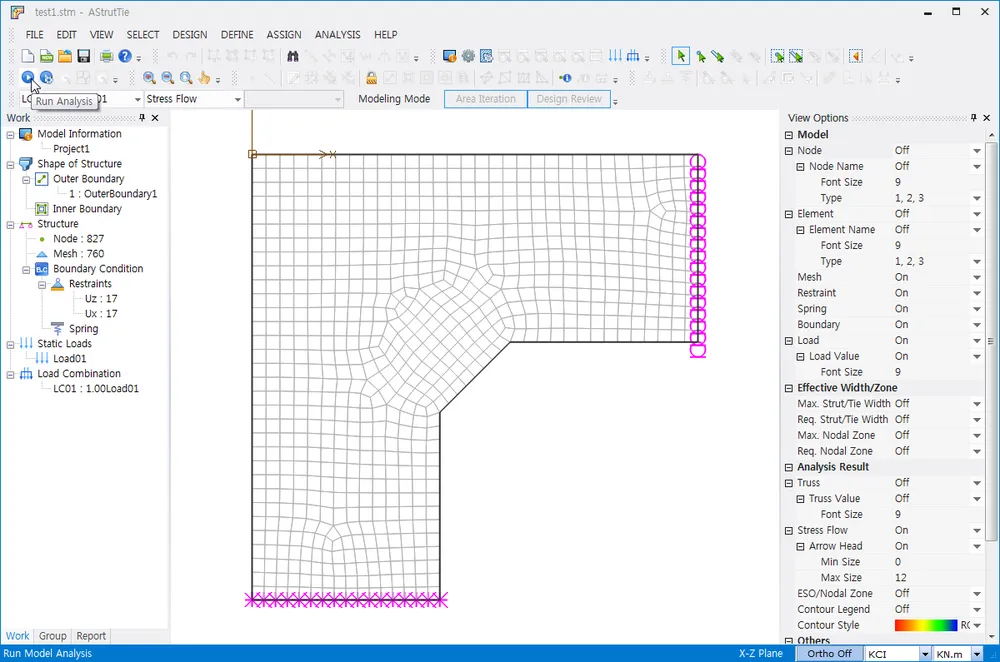Open the Stress Flow combo box
This screenshot has width=1000, height=662.
pos(237,99)
